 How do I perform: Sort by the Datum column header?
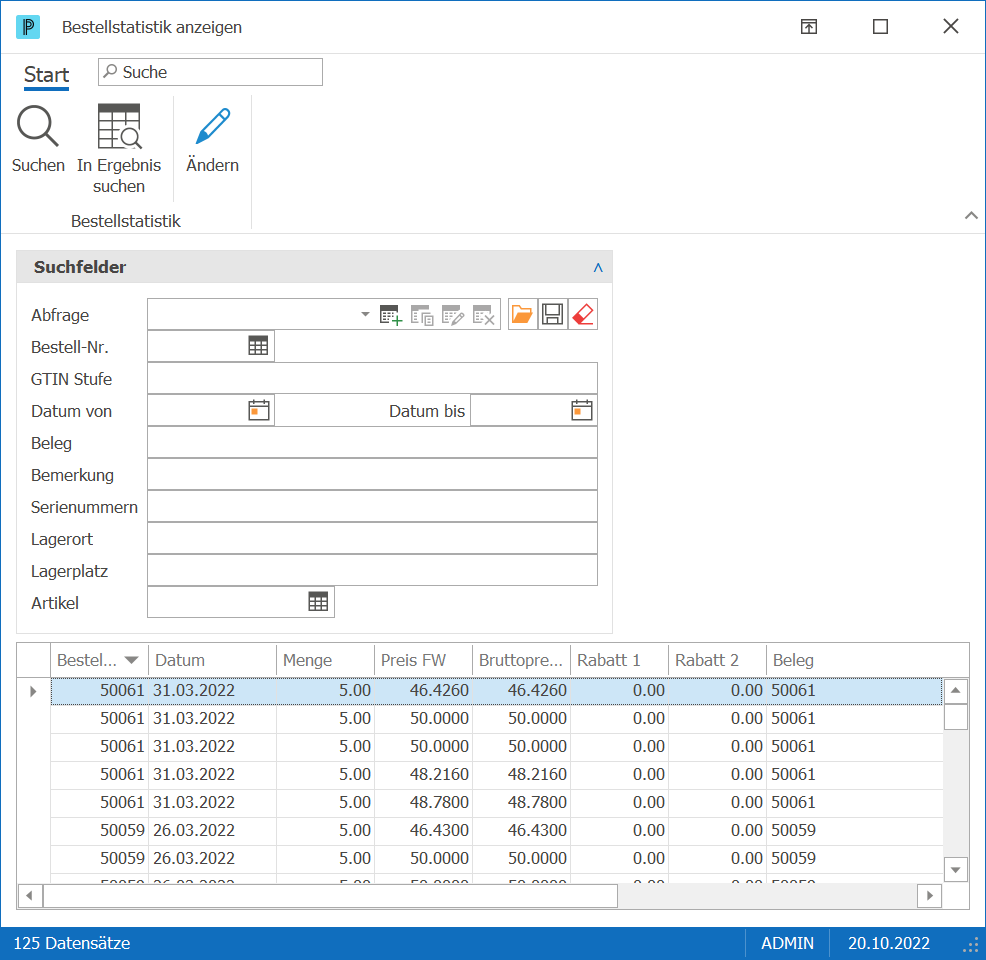point(213,660)
